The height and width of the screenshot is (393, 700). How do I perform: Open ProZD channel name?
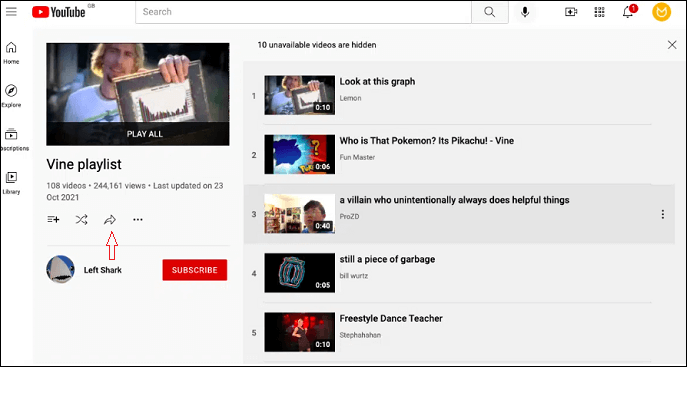click(x=349, y=217)
